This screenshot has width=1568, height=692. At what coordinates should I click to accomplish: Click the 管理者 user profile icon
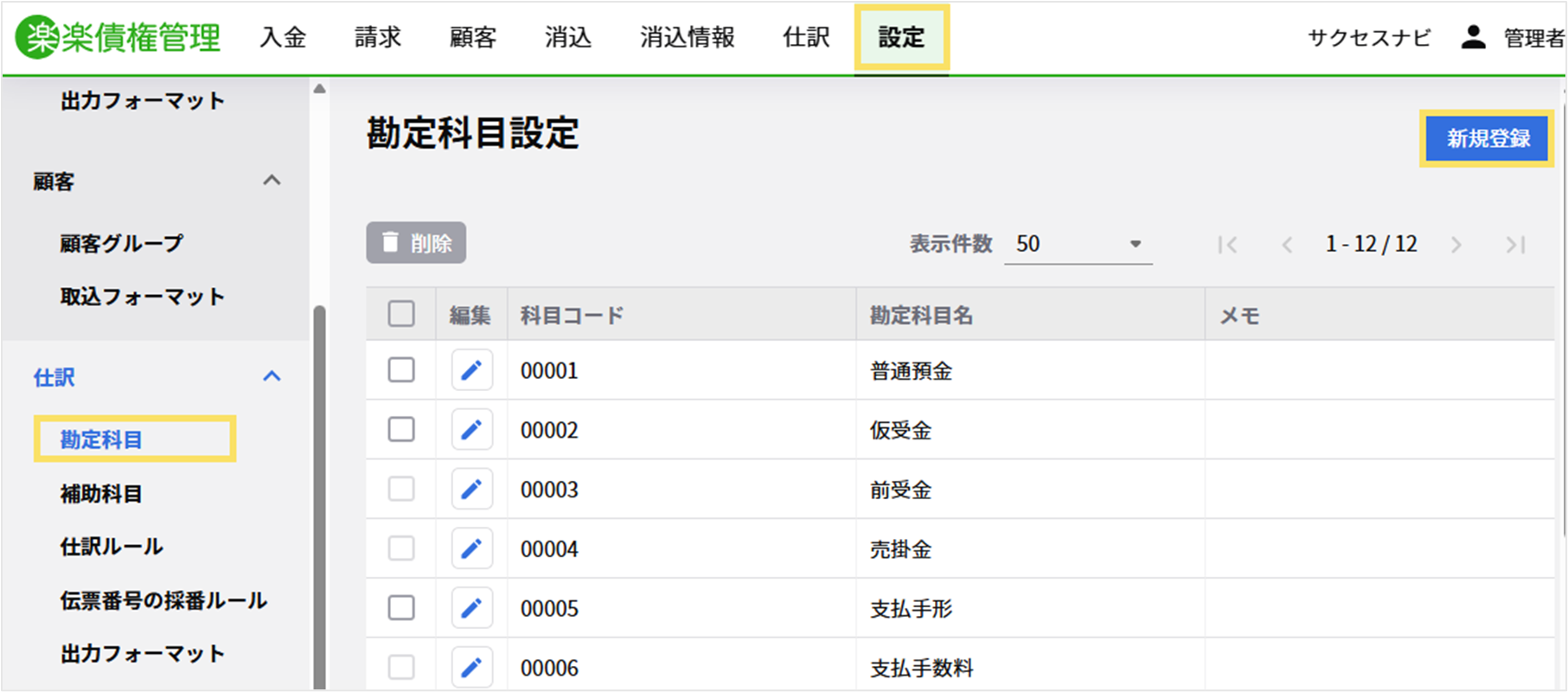point(1473,37)
